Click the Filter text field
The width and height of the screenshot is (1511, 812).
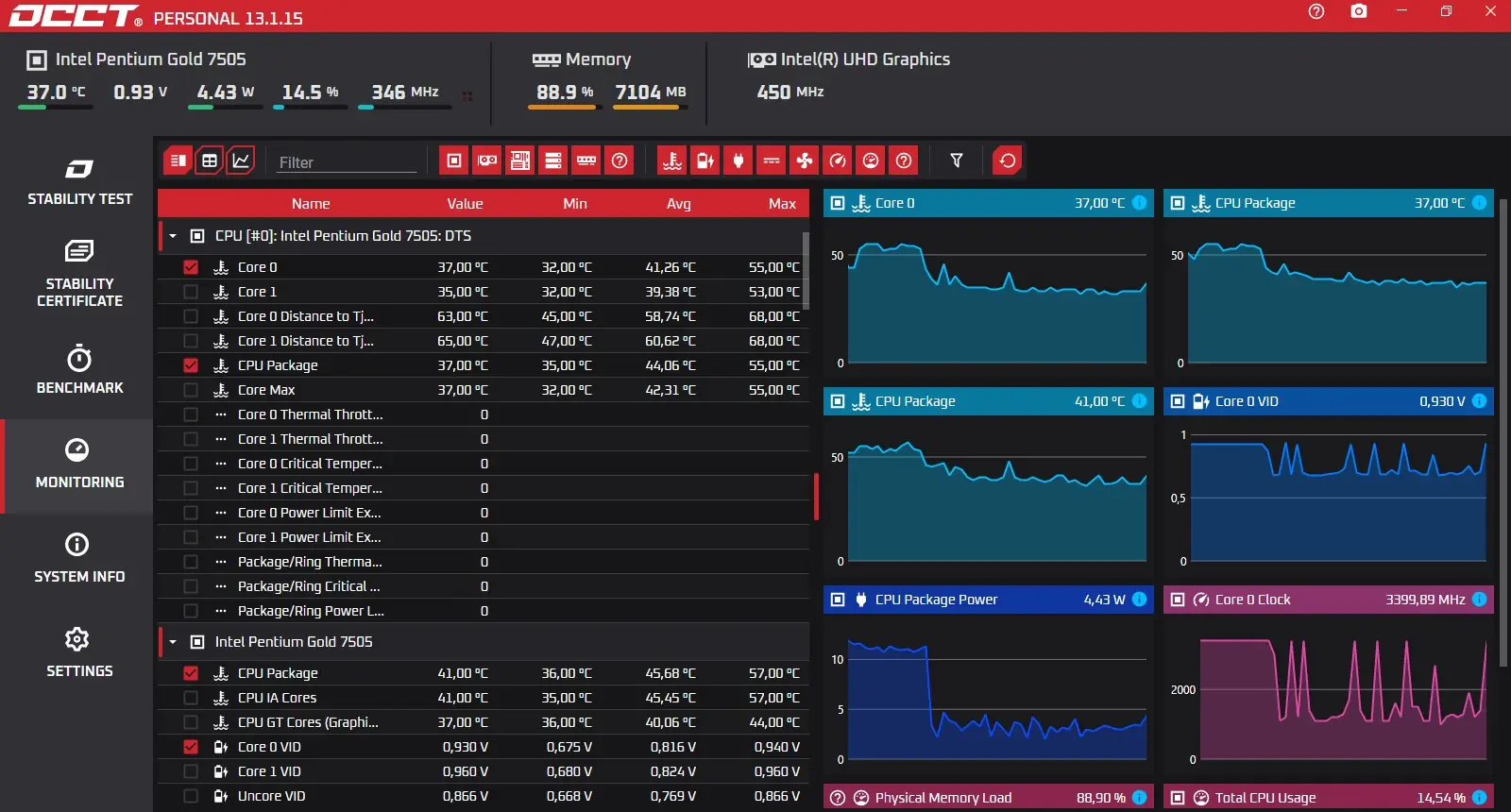point(346,161)
